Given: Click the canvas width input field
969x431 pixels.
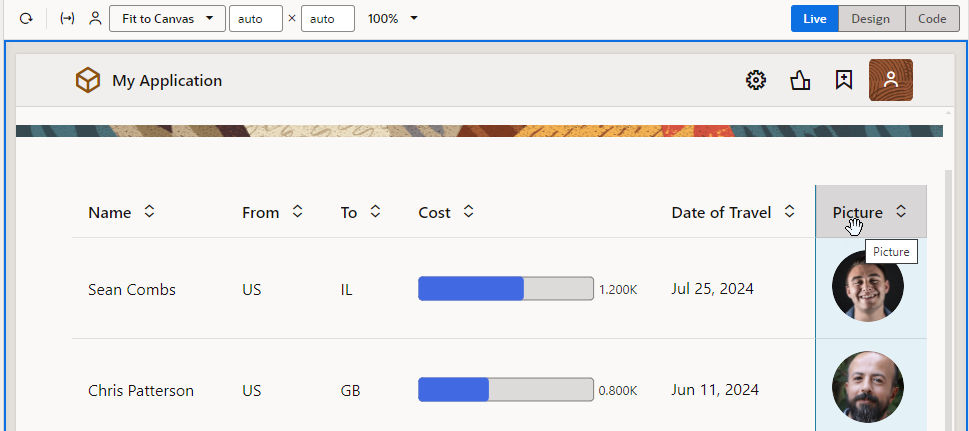Looking at the screenshot, I should (256, 19).
